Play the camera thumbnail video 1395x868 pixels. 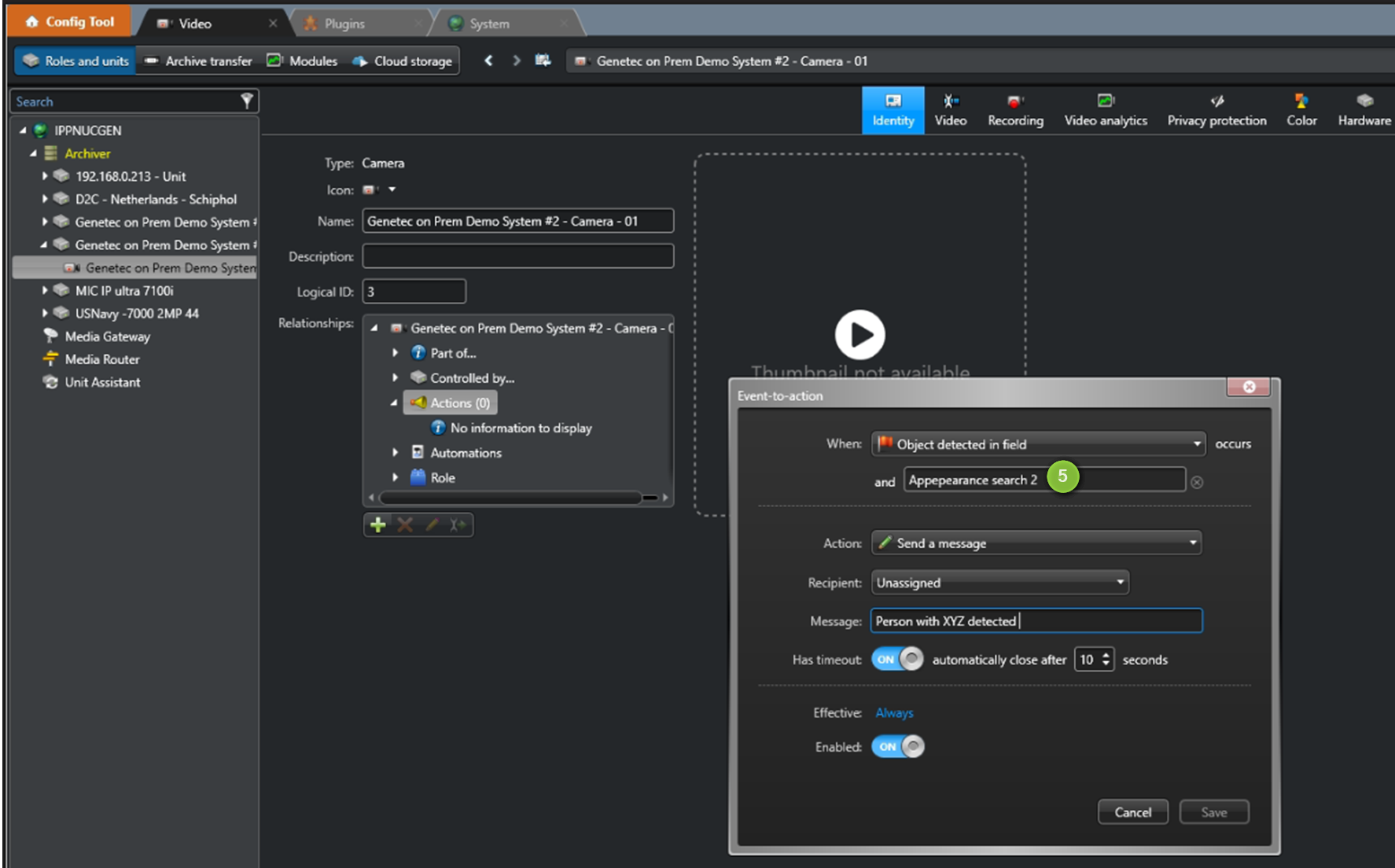pyautogui.click(x=859, y=335)
